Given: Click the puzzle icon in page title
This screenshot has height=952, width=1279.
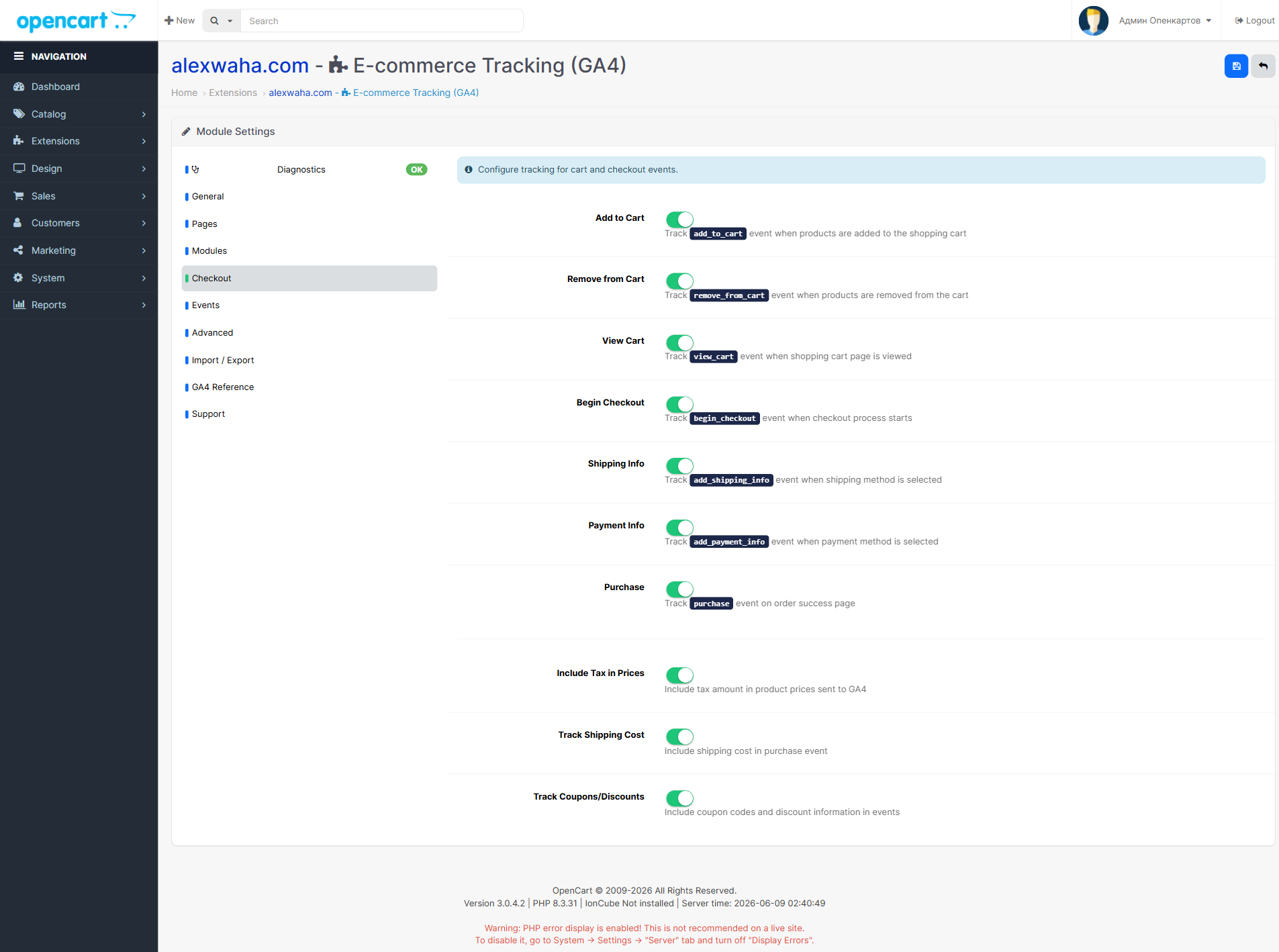Looking at the screenshot, I should coord(338,65).
